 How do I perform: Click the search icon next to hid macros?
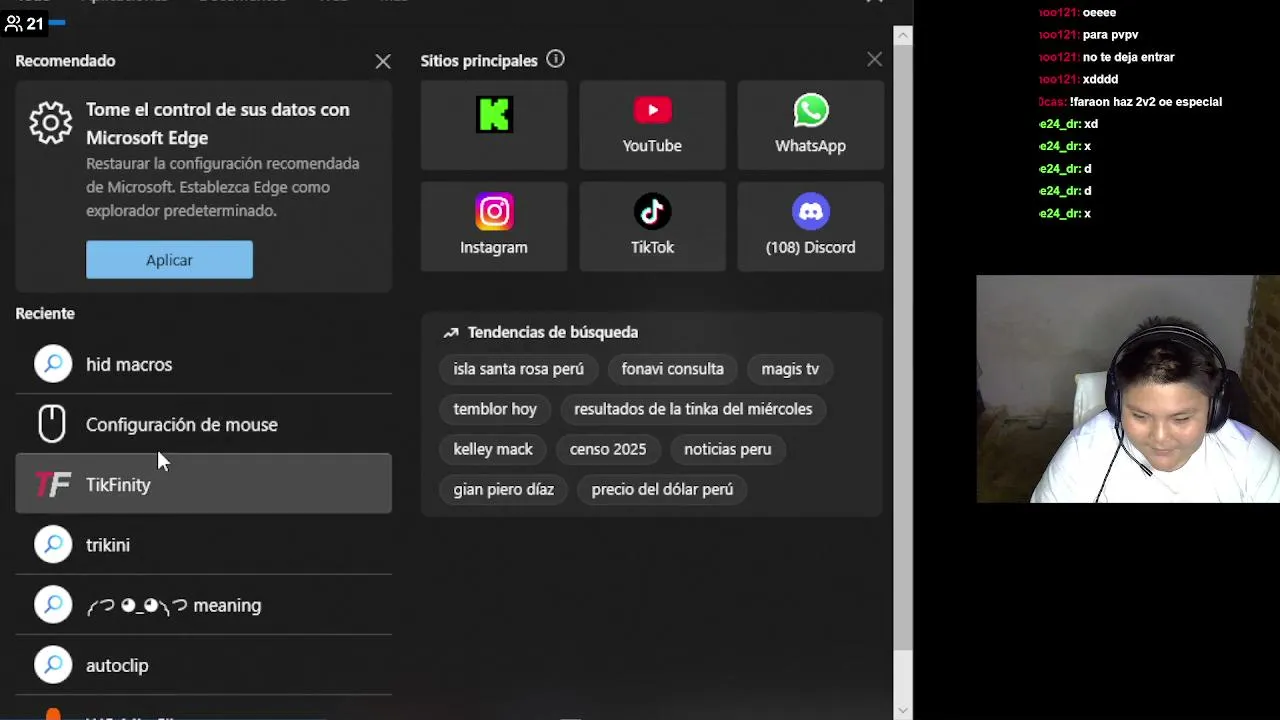[53, 364]
